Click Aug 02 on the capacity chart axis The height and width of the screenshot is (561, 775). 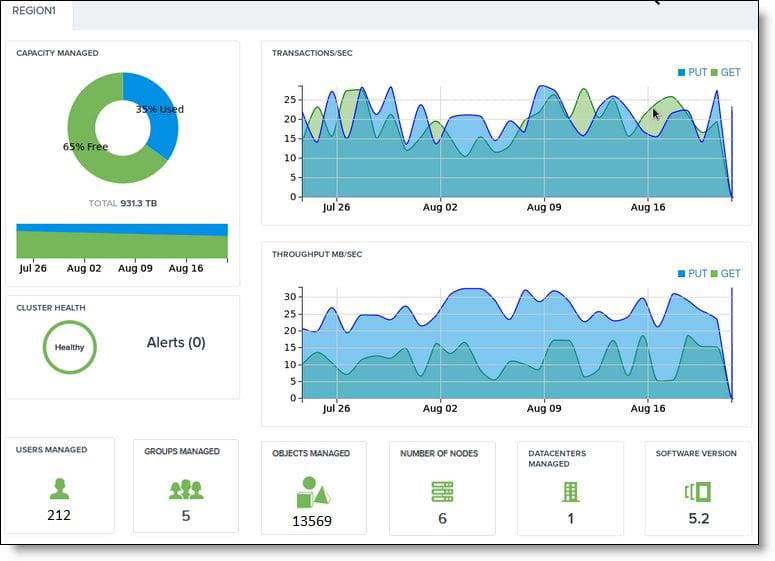point(84,268)
